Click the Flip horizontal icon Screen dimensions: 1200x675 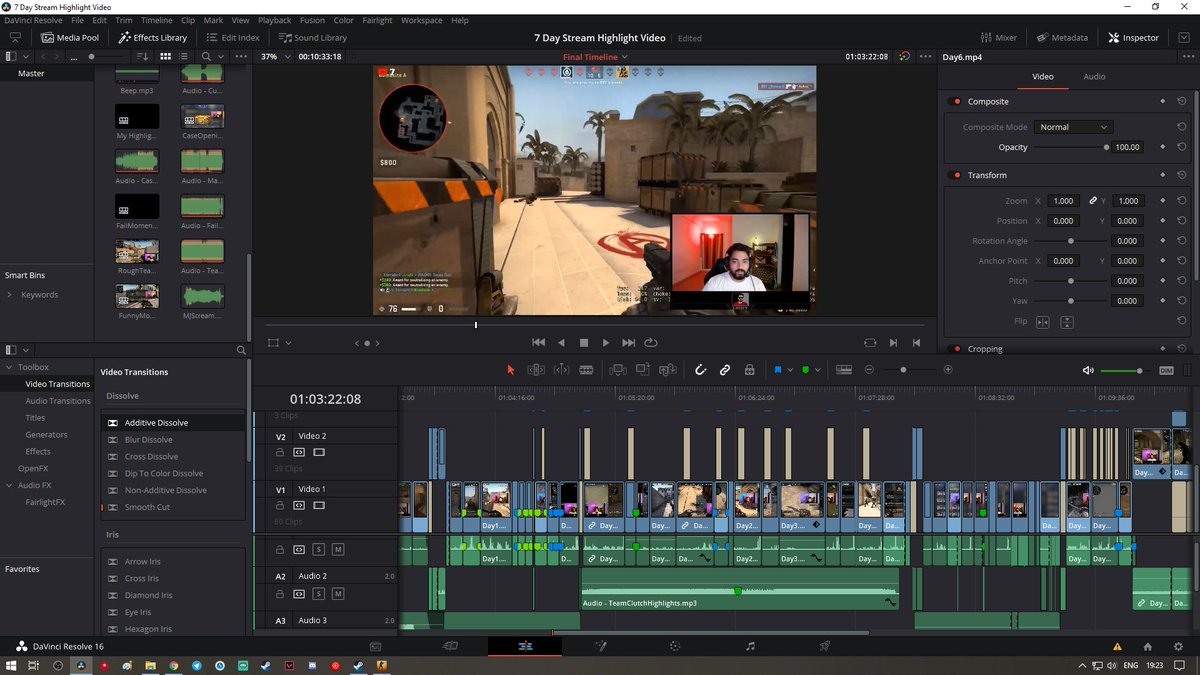point(1043,322)
